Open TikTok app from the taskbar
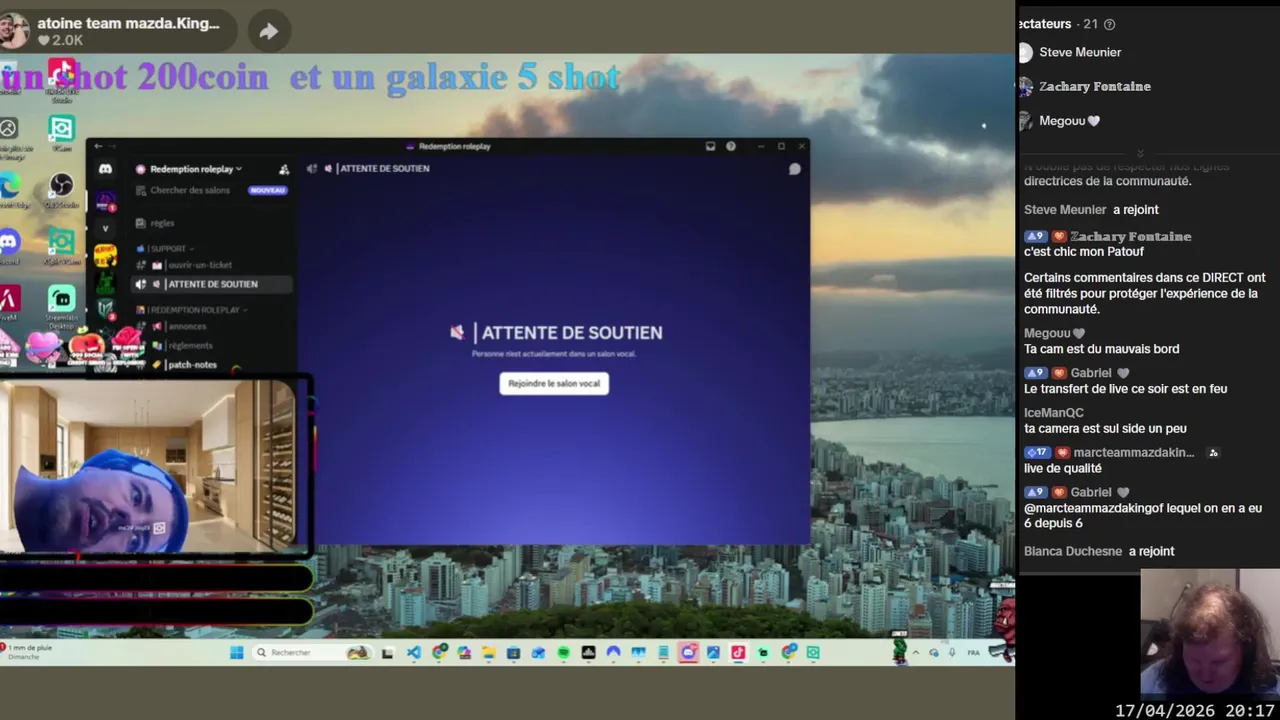1280x720 pixels. pyautogui.click(x=738, y=653)
